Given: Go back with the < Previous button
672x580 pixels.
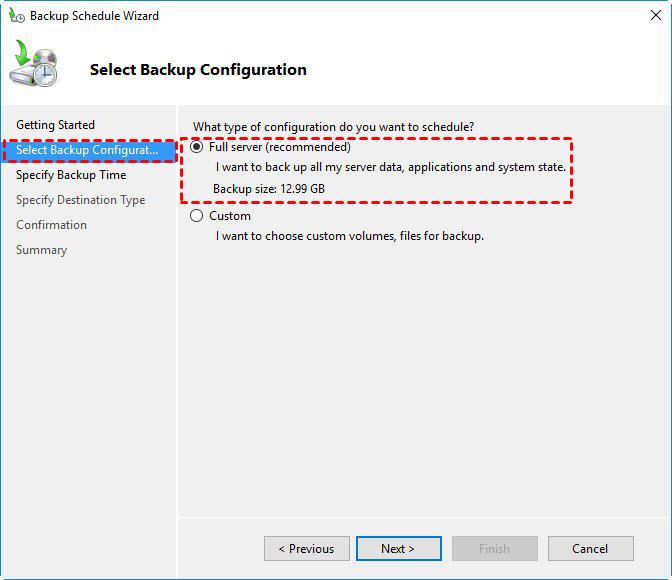Looking at the screenshot, I should tap(306, 548).
